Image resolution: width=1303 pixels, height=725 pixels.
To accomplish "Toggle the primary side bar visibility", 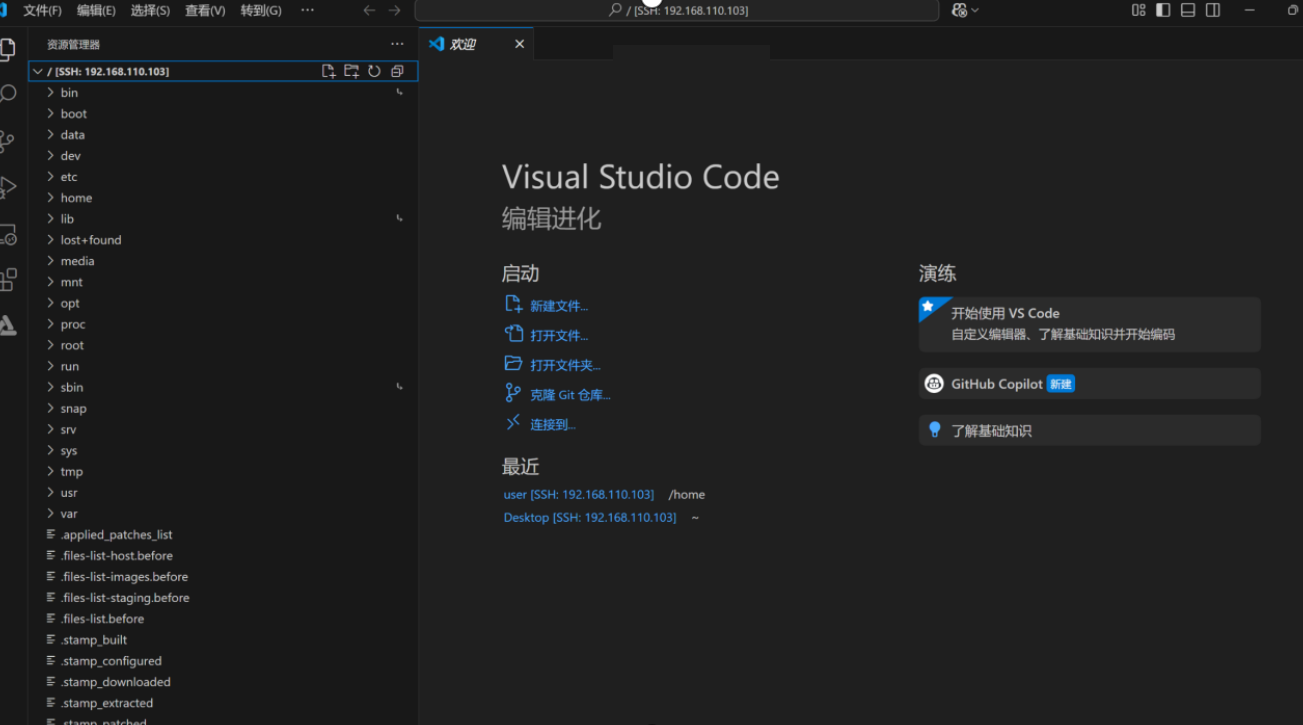I will tap(1163, 10).
